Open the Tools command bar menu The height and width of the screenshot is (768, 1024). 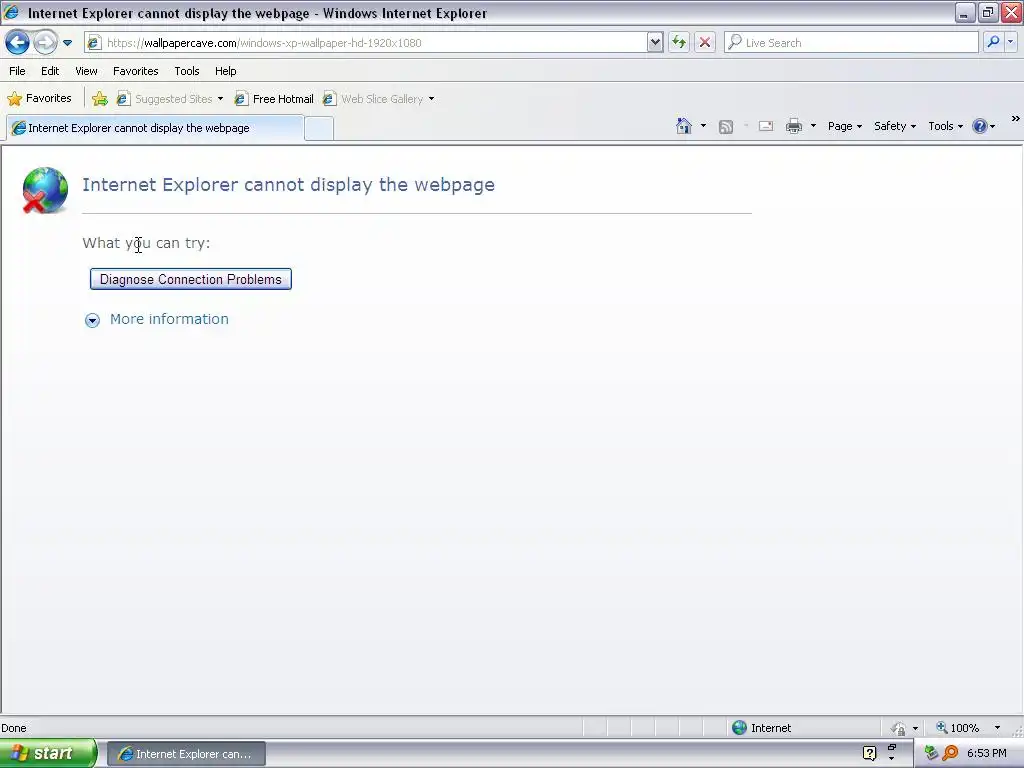[945, 126]
